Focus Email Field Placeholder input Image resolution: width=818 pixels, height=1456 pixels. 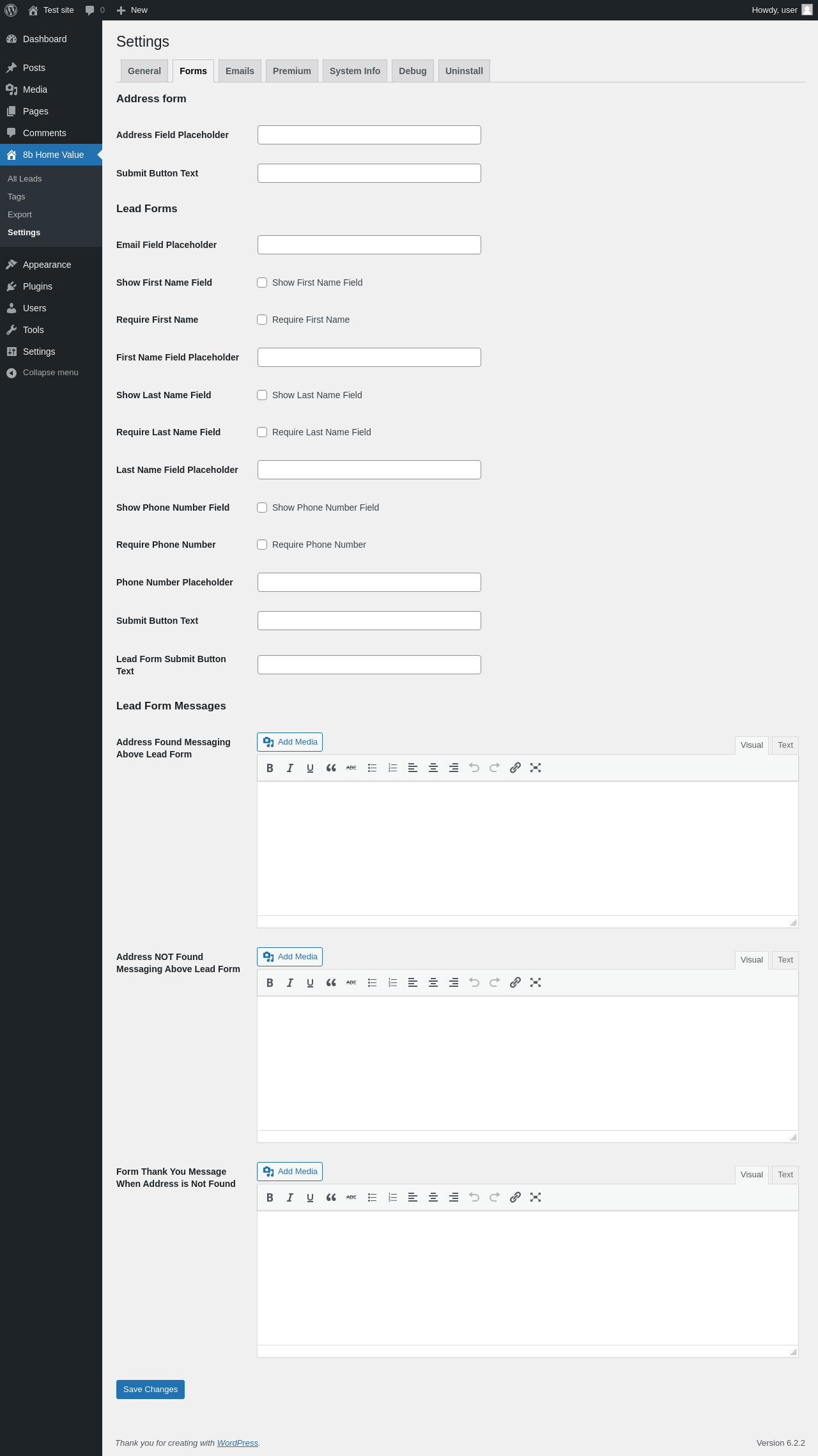click(369, 245)
